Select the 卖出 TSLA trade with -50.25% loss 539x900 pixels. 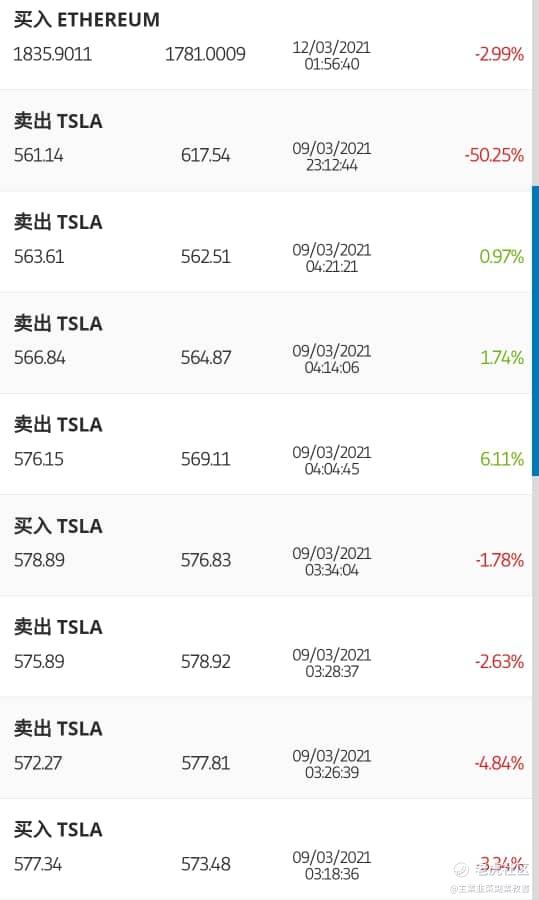click(266, 140)
